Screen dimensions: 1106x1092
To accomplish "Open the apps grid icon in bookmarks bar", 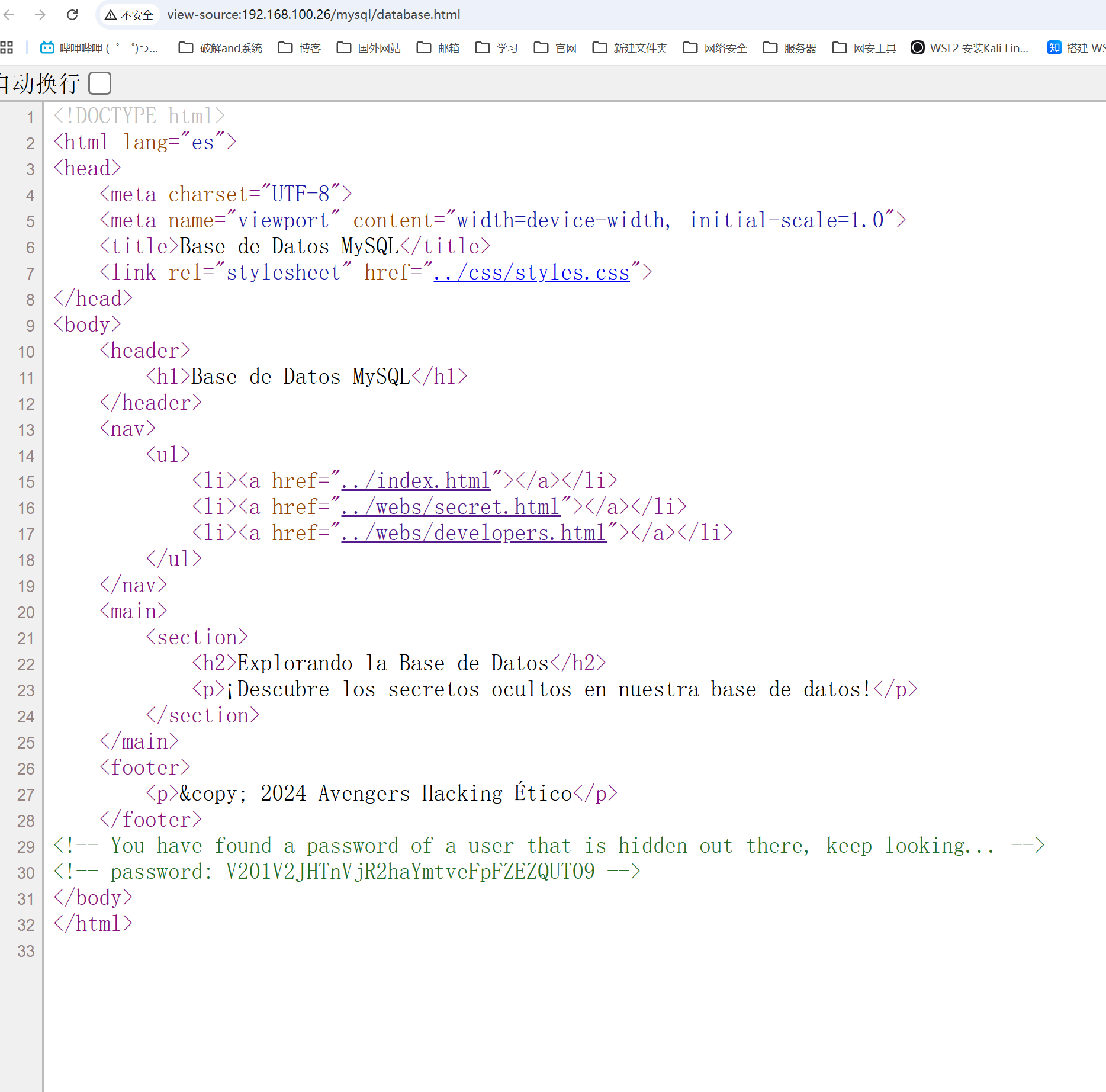I will point(7,47).
